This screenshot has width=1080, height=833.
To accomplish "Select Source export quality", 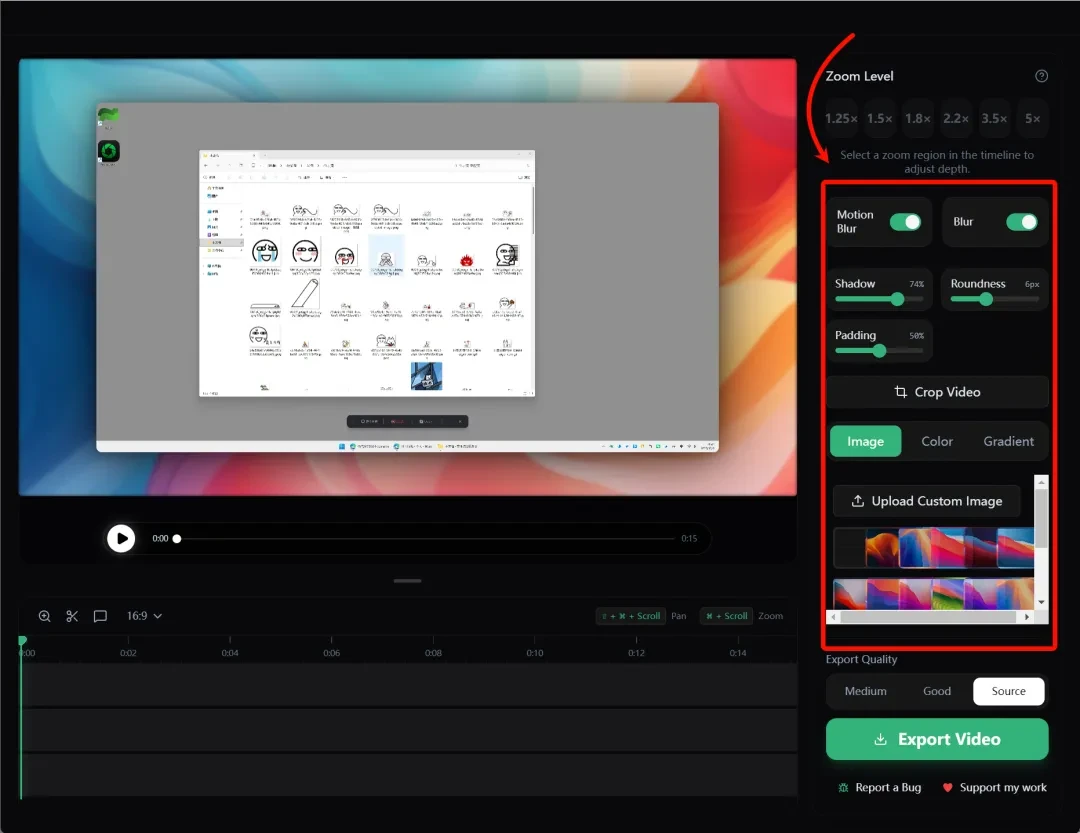I will 1008,691.
